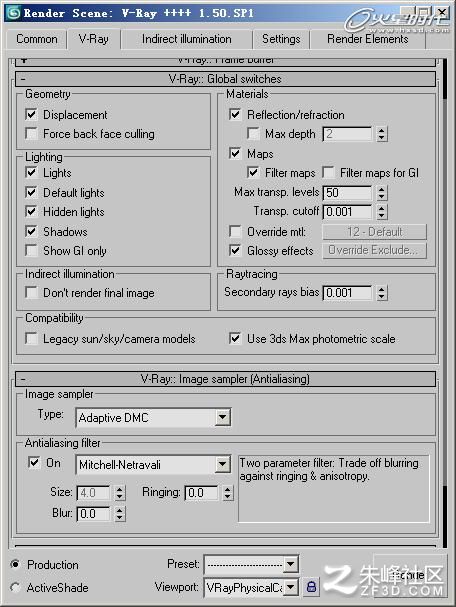
Task: Select the ActiveShade radio button
Action: point(15,587)
